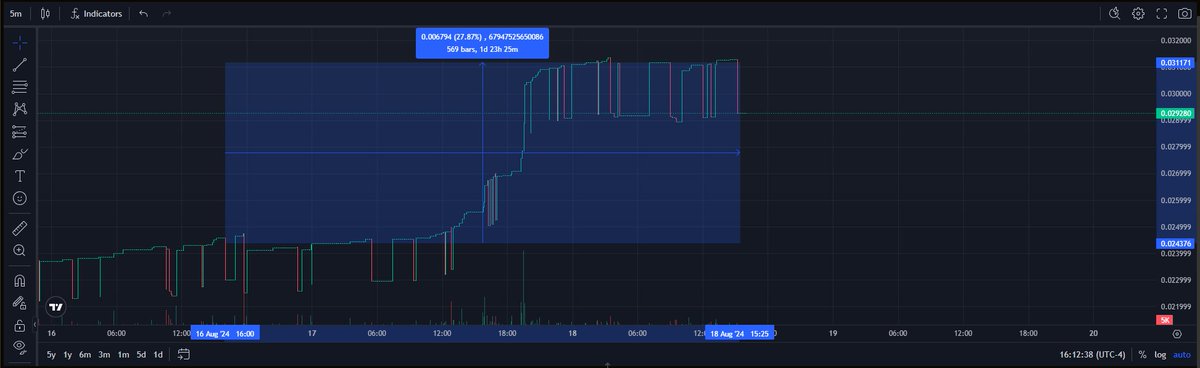Toggle logarithmic scale
Viewport: 1200px width, 368px height.
coord(1159,354)
